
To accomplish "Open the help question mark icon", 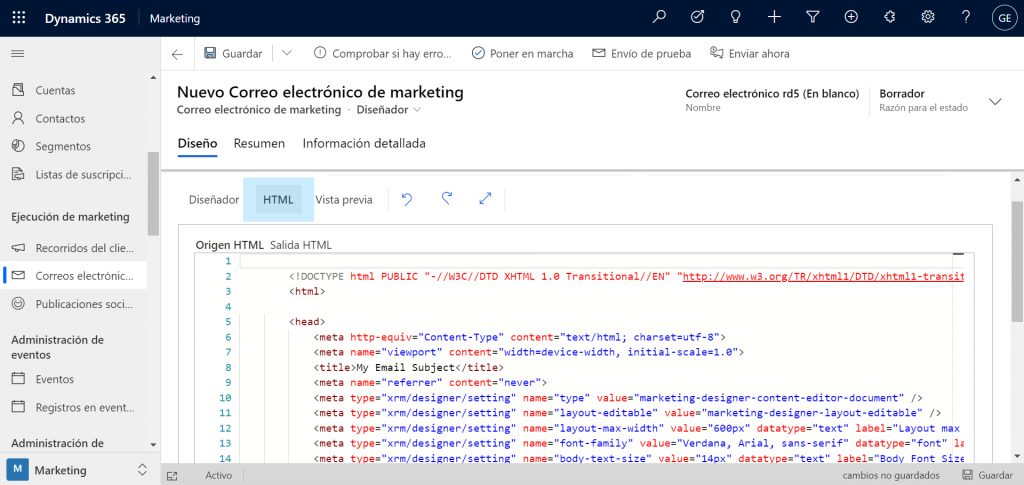I will tap(966, 18).
